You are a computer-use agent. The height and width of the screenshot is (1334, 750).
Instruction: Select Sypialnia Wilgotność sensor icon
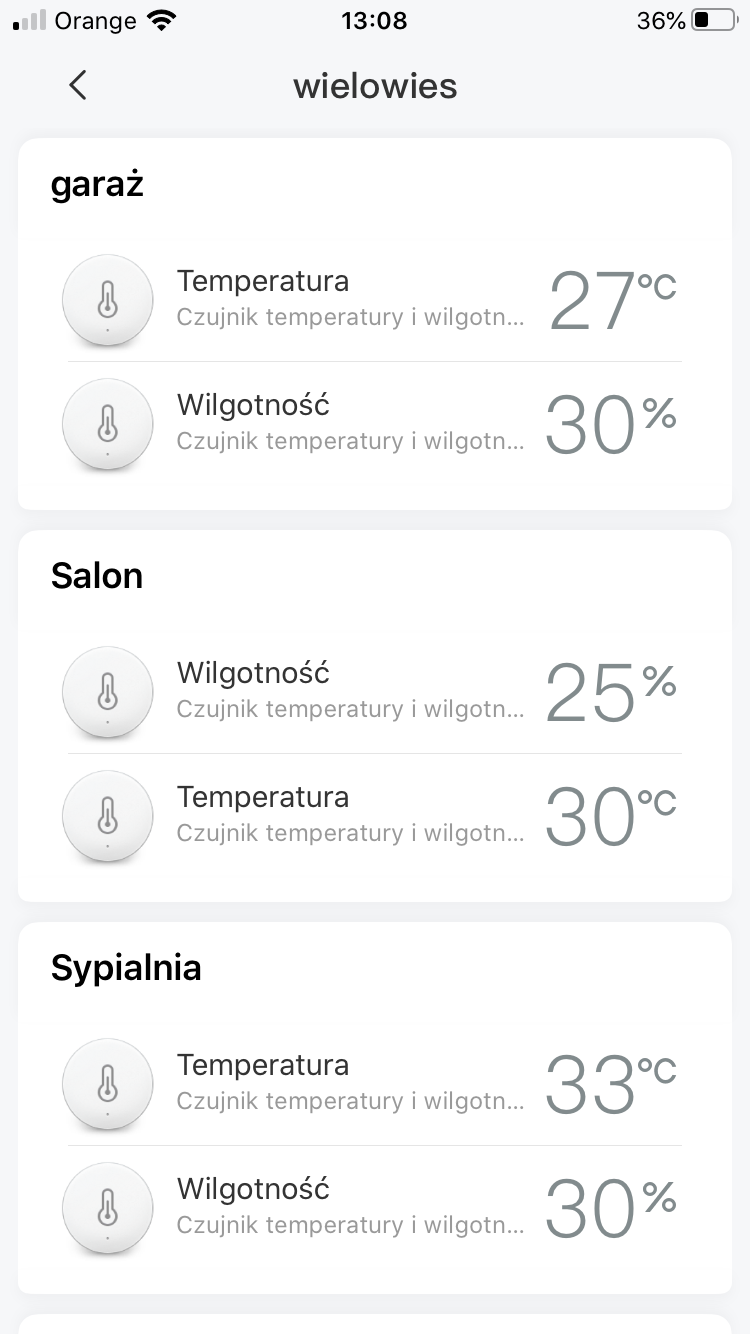[108, 1208]
